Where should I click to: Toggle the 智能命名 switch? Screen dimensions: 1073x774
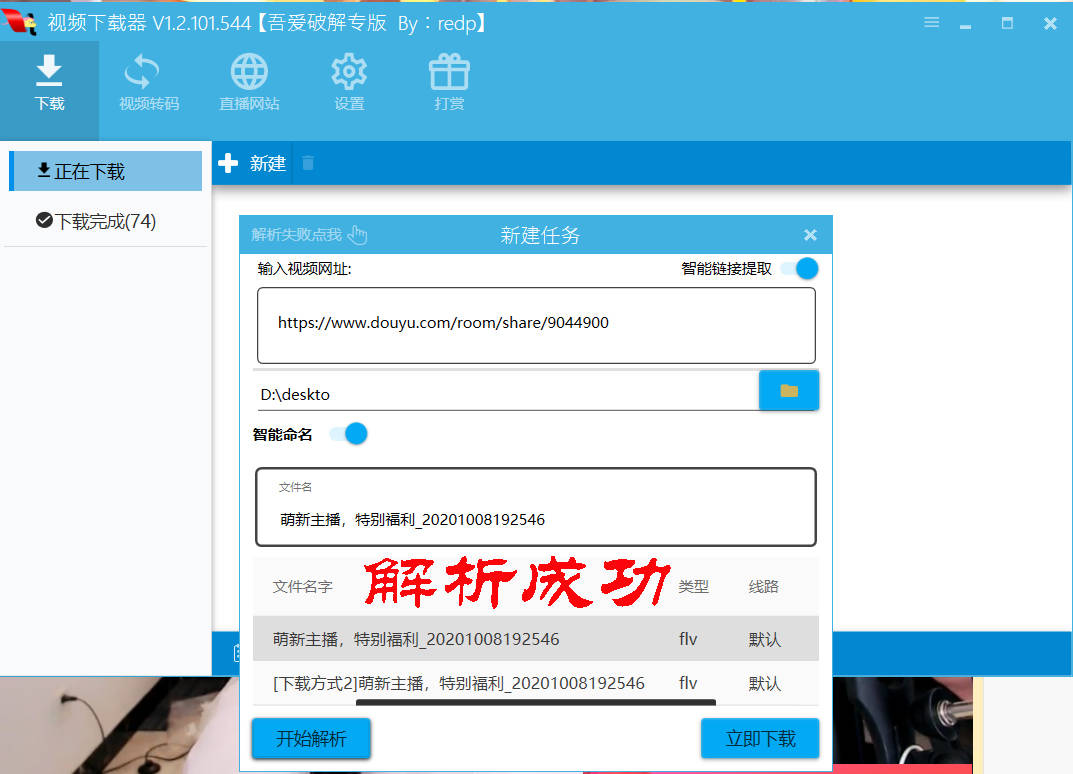coord(348,434)
